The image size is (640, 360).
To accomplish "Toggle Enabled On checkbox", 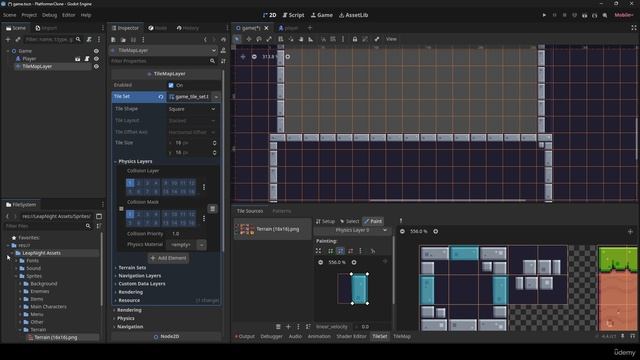I will tap(171, 85).
